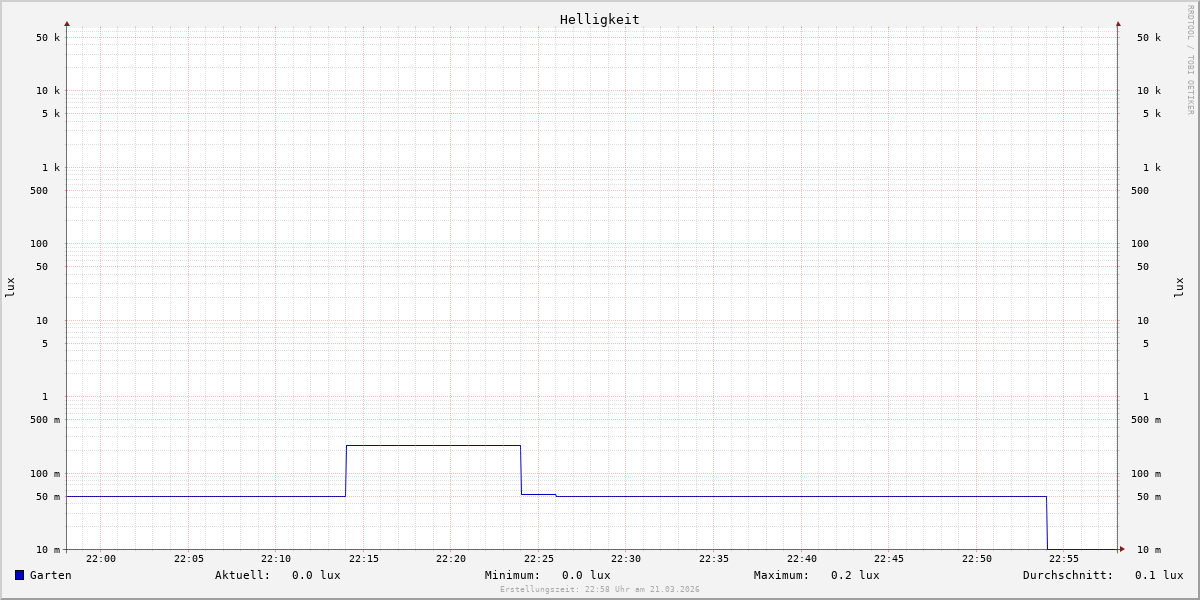
Task: Click the 0.0 lux value after Aktuell
Action: tap(316, 575)
